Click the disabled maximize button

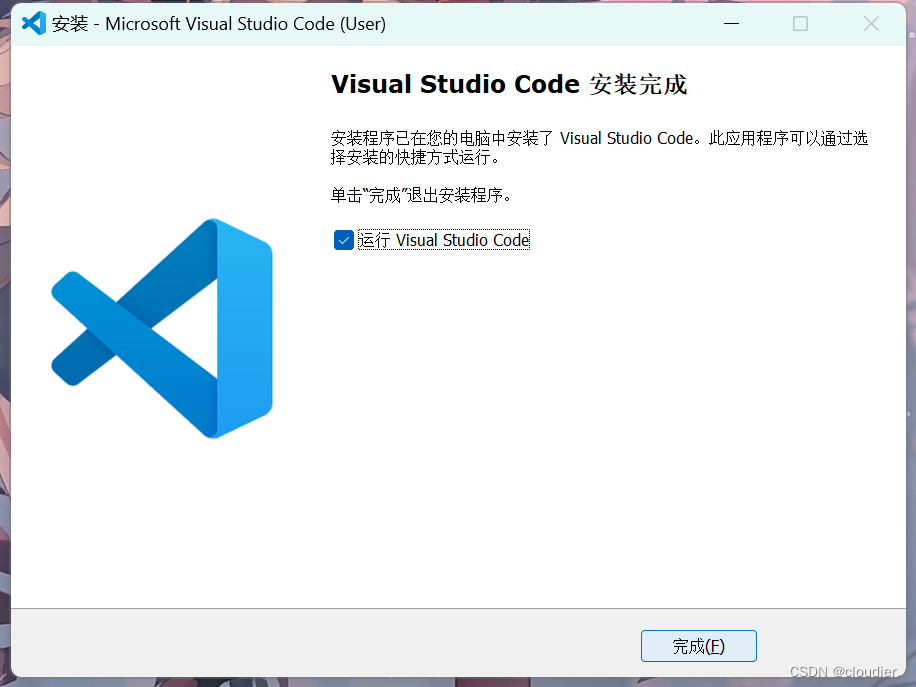tap(800, 24)
